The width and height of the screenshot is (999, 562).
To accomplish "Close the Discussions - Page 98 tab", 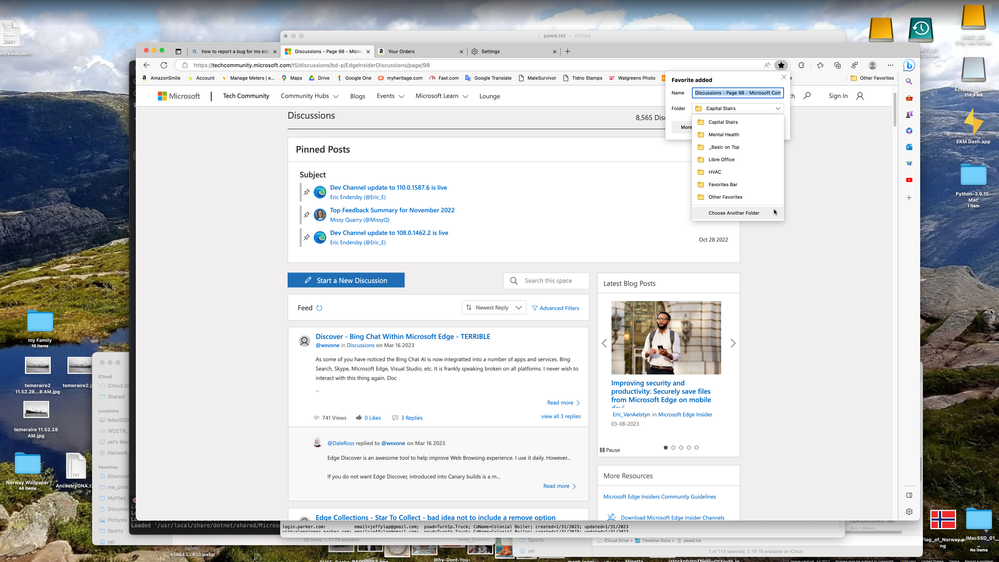I will pos(368,52).
